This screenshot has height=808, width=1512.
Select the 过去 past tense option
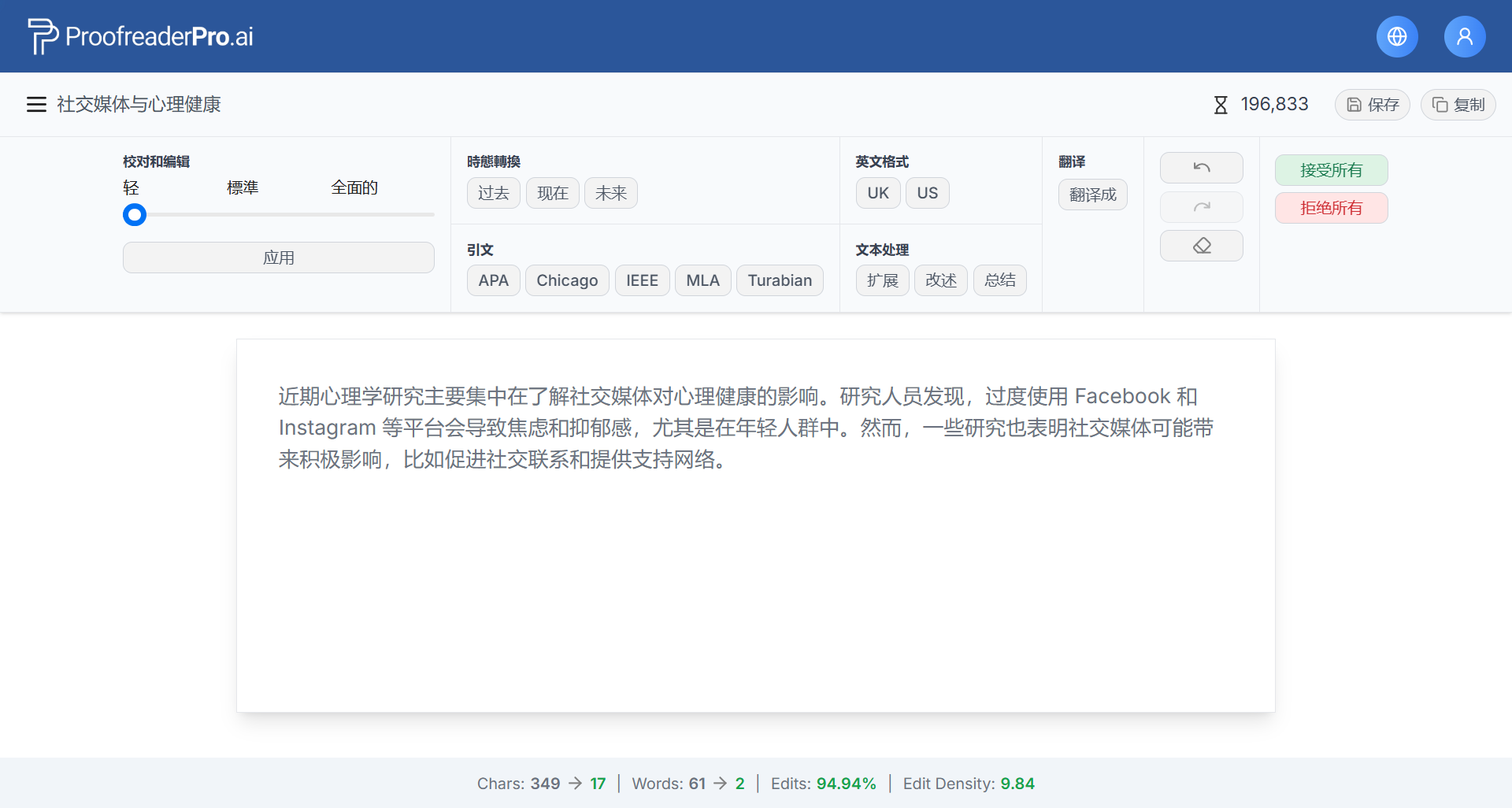[493, 193]
